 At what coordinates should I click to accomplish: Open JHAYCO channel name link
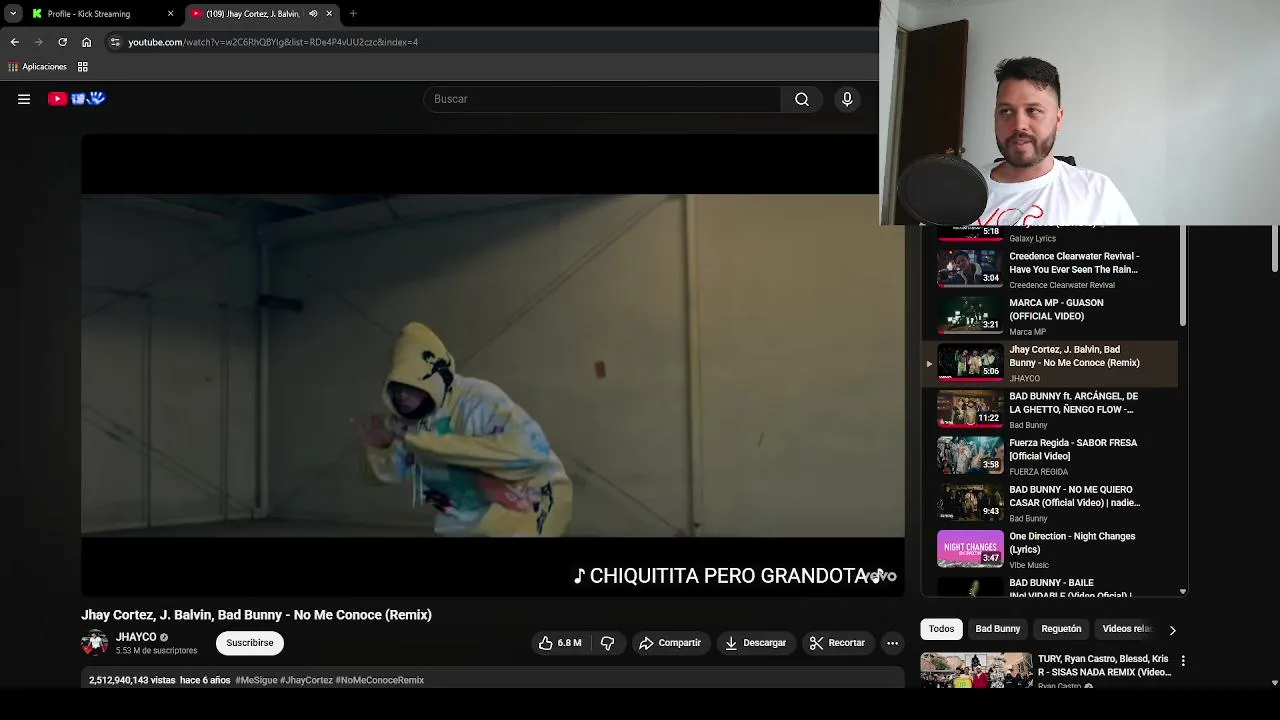(136, 637)
